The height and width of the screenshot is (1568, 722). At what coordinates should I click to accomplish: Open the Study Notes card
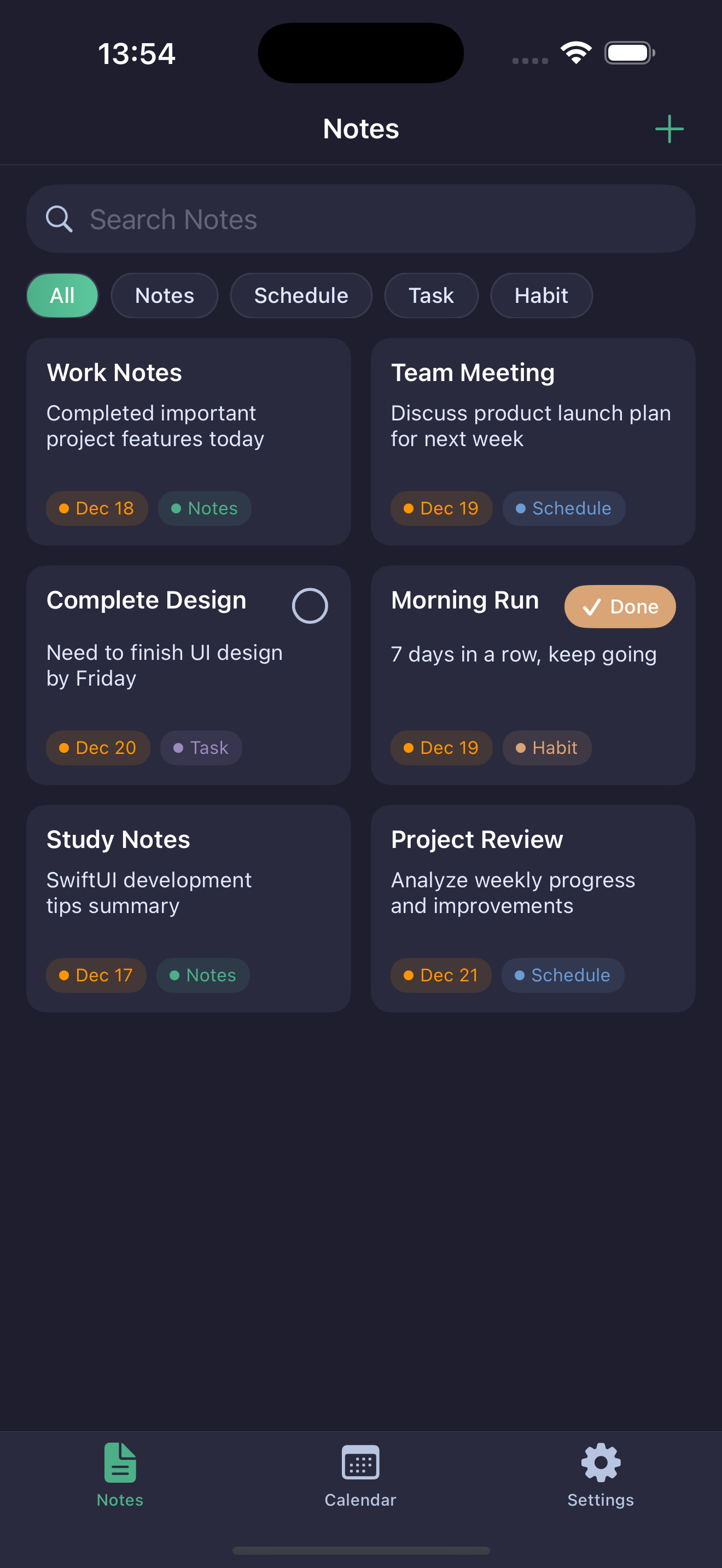click(x=189, y=909)
